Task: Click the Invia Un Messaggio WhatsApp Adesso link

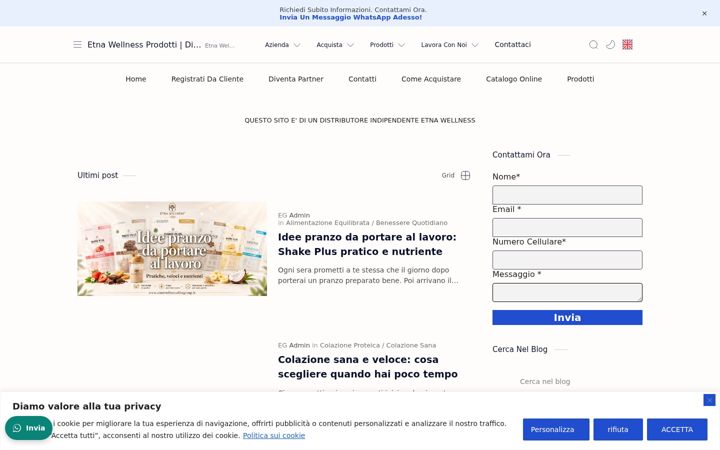Action: [350, 17]
